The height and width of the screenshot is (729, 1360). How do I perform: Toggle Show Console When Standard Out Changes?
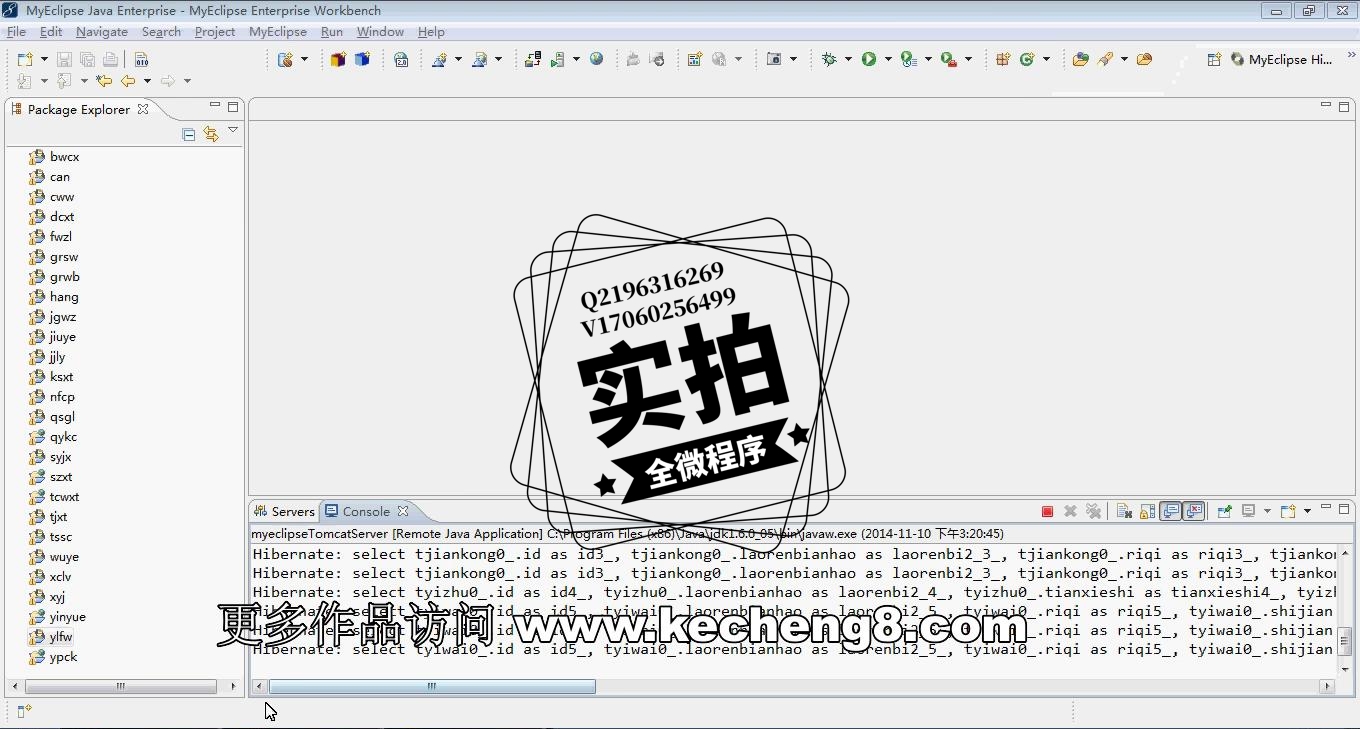click(1170, 511)
